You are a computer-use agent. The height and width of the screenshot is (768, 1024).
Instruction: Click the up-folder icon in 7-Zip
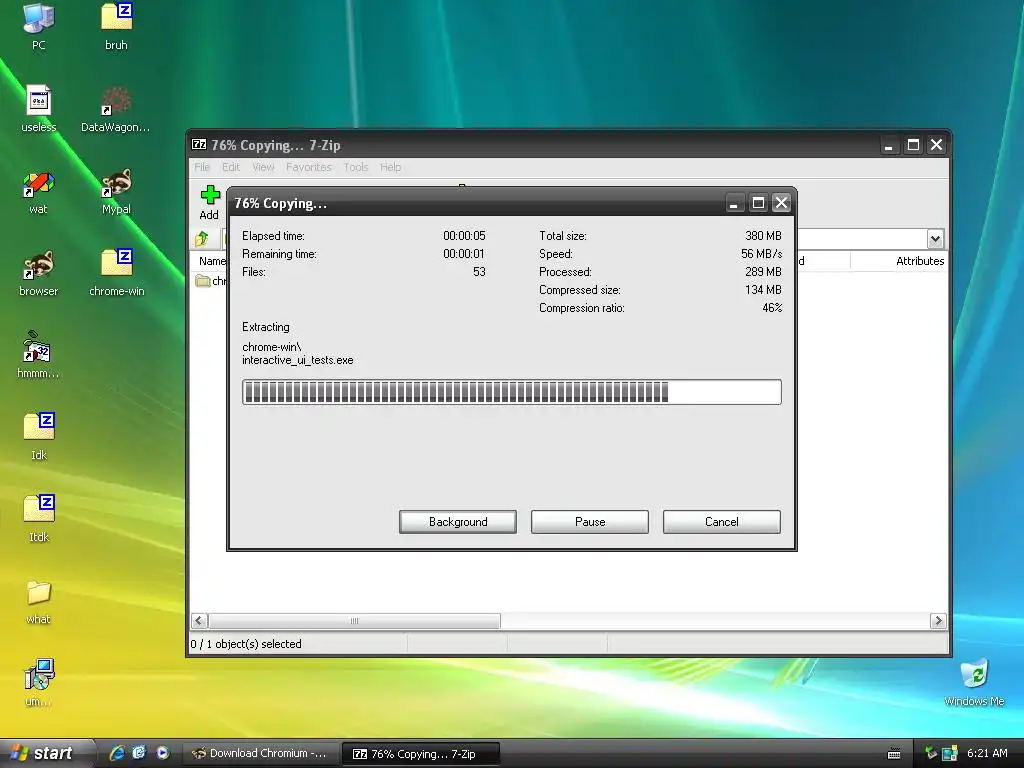click(202, 238)
